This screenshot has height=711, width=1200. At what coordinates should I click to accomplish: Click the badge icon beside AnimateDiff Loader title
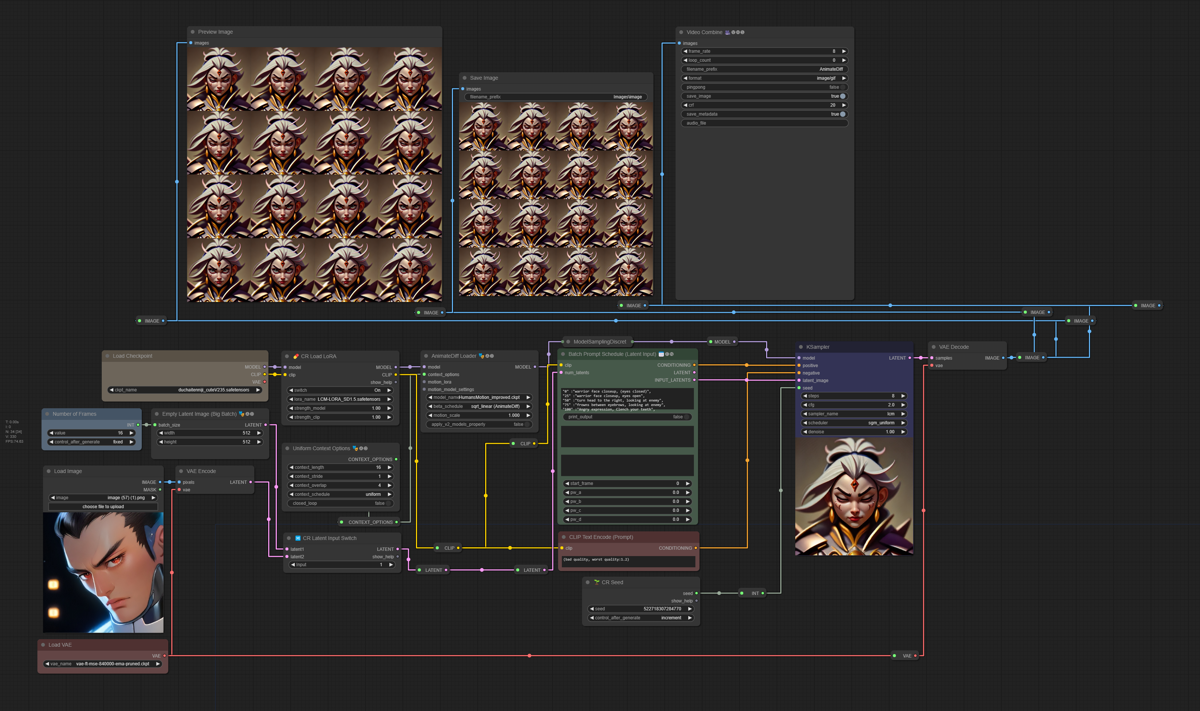[483, 357]
